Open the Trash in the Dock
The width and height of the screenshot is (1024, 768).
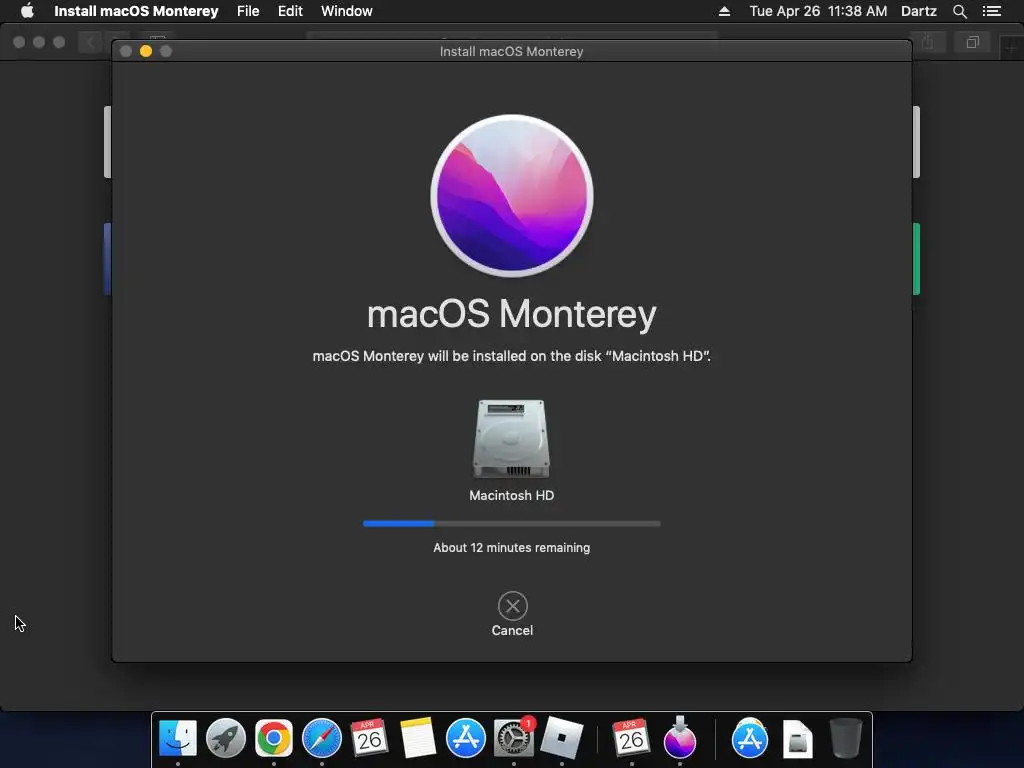click(846, 738)
